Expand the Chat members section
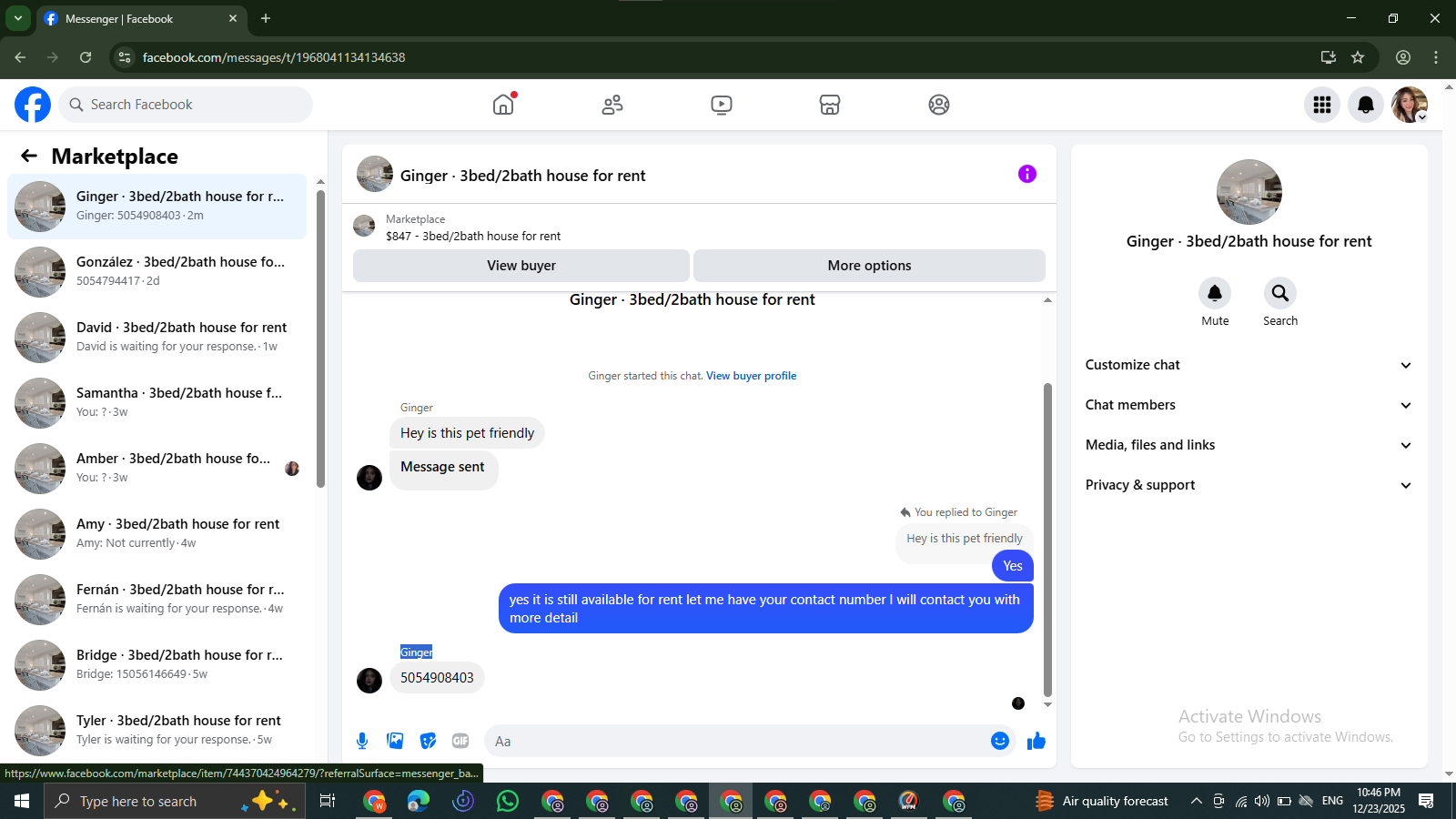This screenshot has height=819, width=1456. [x=1249, y=405]
